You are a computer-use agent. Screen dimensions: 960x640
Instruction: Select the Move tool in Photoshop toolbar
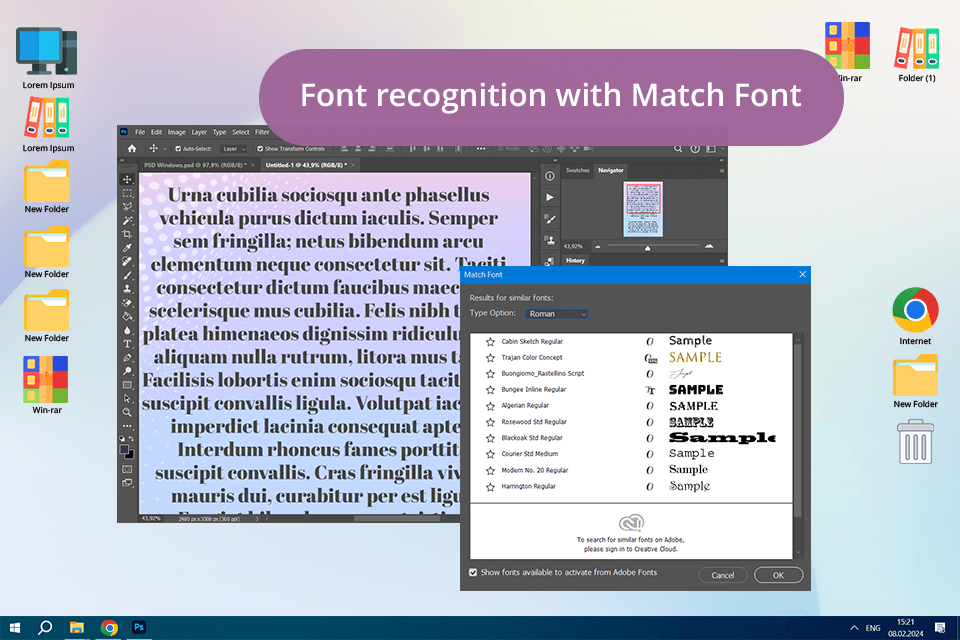pos(127,179)
